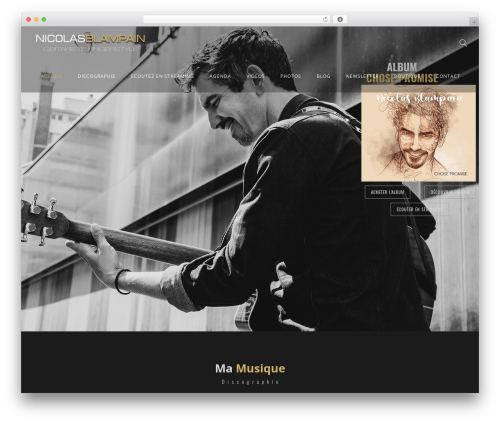
Task: Open the Discographie menu item
Action: coord(96,76)
